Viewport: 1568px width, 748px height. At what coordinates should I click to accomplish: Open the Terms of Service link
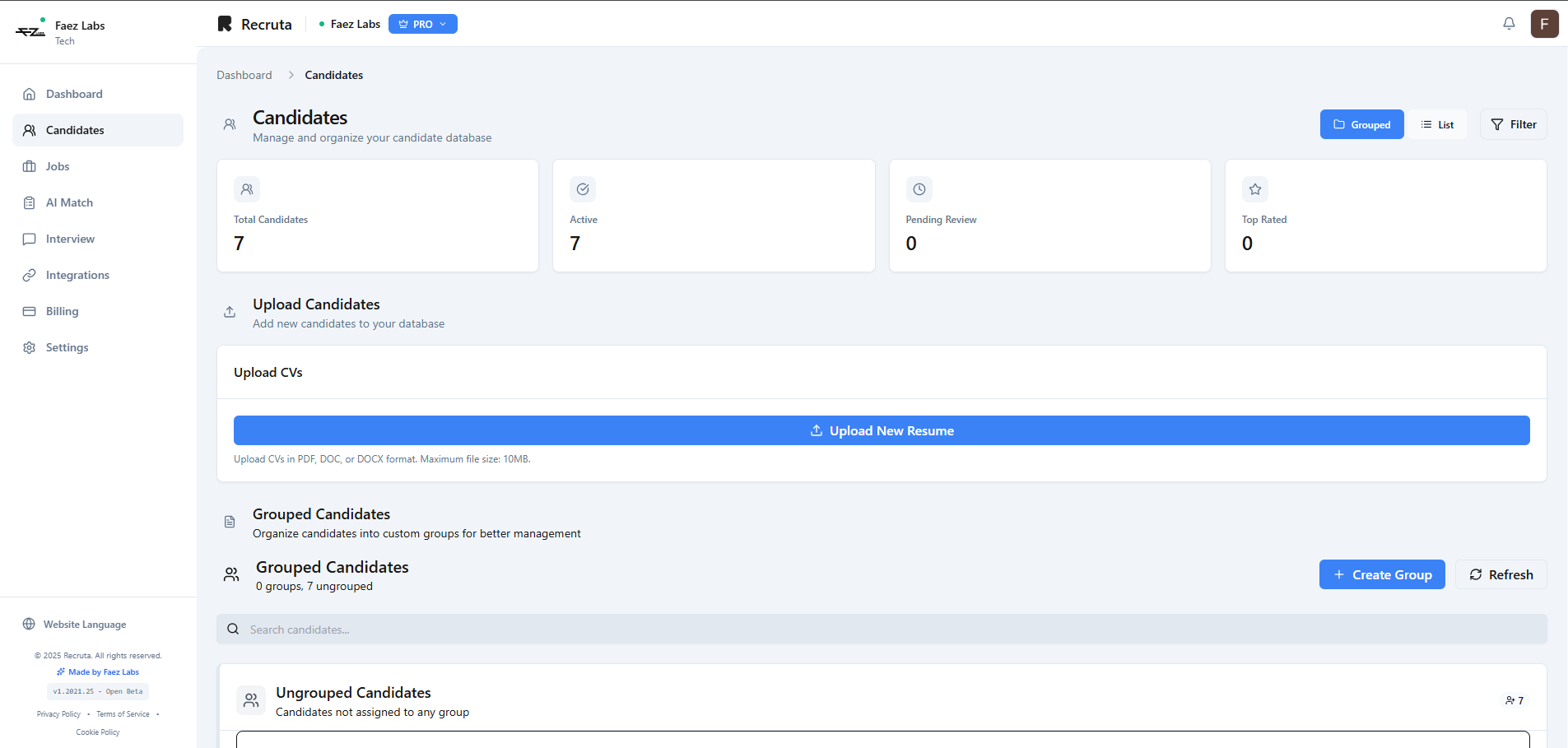pos(122,713)
